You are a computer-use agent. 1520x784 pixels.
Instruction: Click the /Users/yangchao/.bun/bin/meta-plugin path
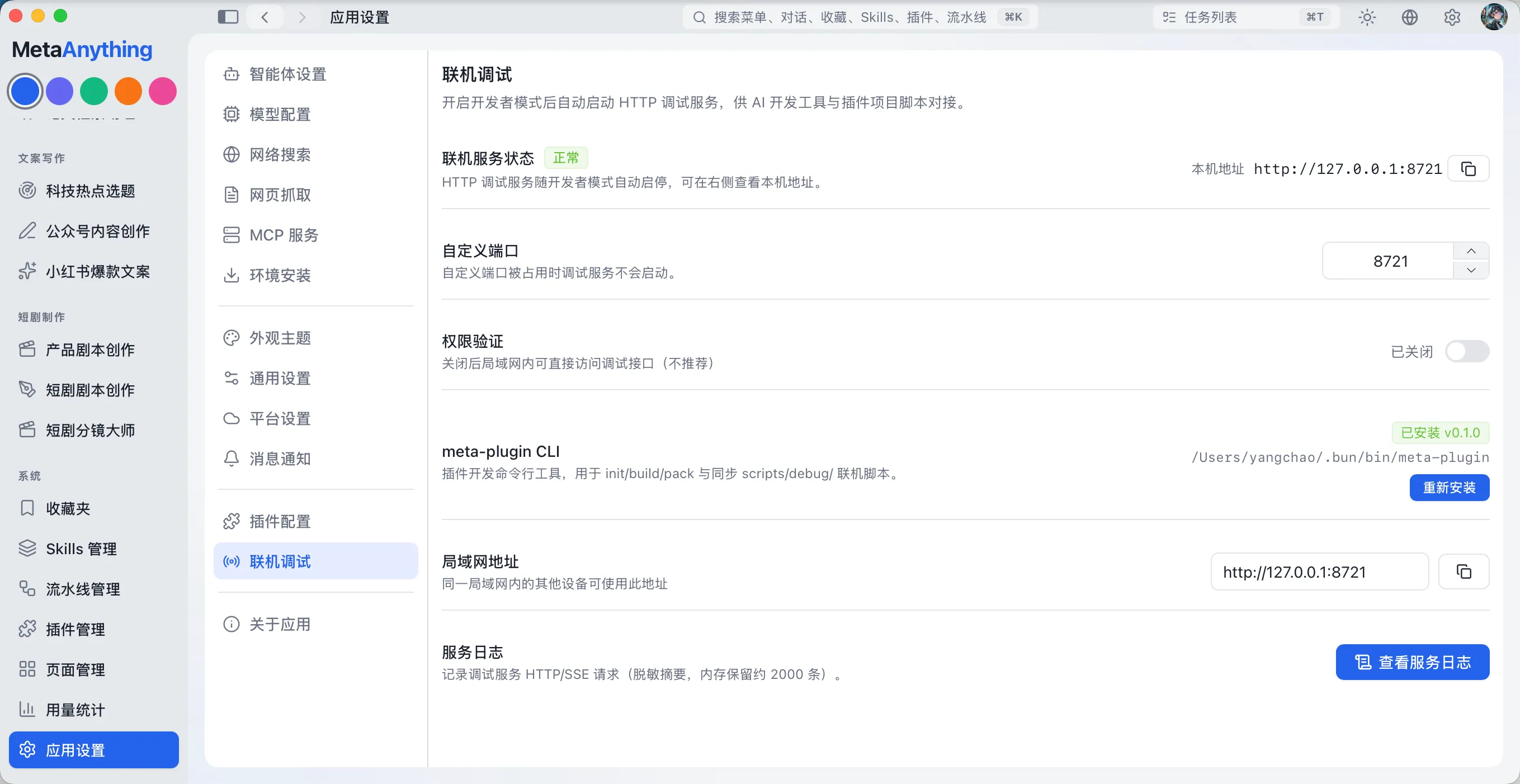(x=1340, y=457)
